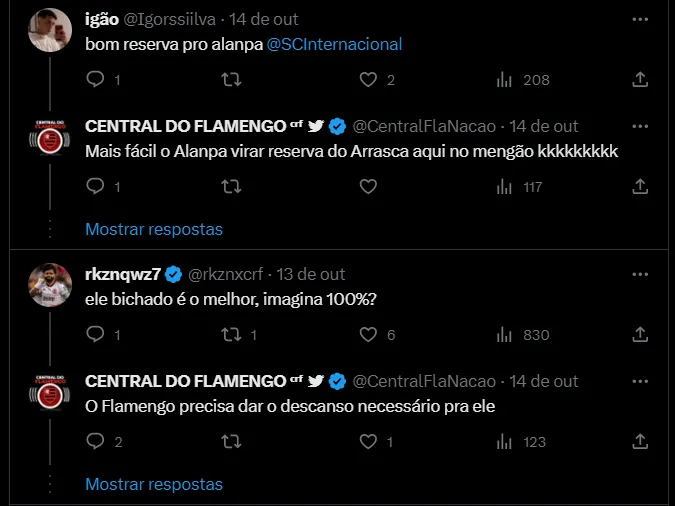Retweet the 'Mais fácil o Alanpa' reply
Screen dimensions: 675x506
click(x=231, y=186)
